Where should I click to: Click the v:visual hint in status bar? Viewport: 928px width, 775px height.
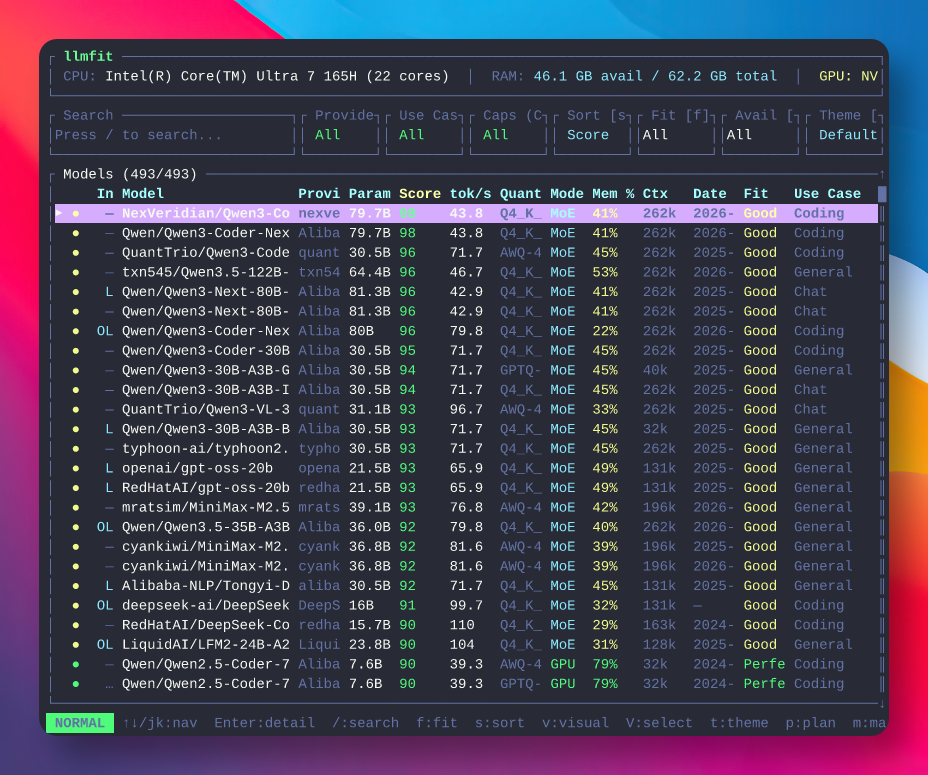575,723
